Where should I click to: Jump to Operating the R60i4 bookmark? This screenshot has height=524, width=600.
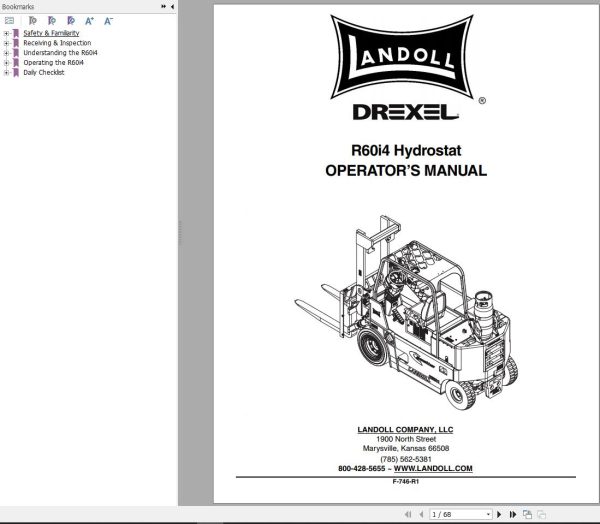(x=54, y=62)
